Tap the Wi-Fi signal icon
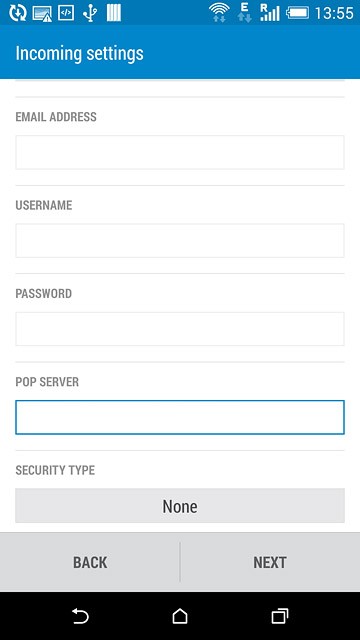Image resolution: width=360 pixels, height=640 pixels. 219,12
